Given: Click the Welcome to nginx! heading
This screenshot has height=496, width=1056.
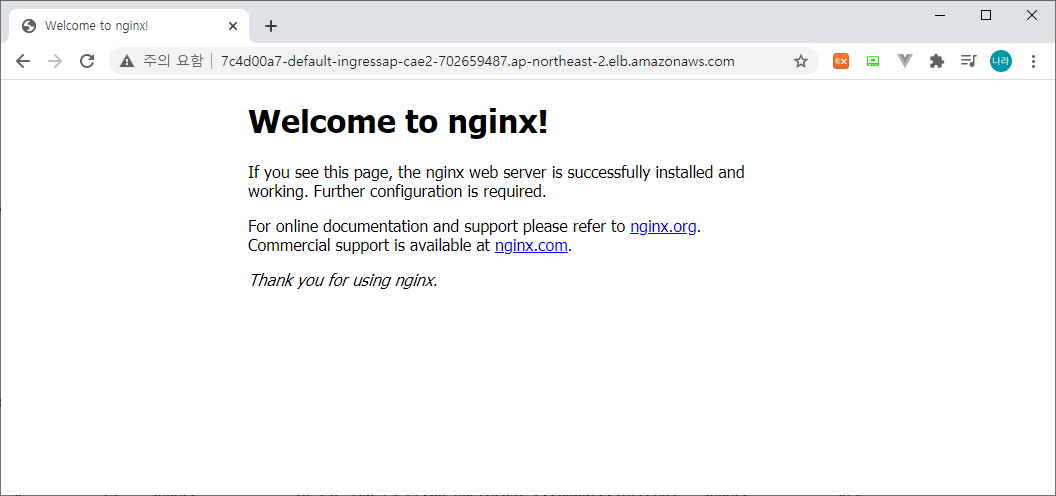Looking at the screenshot, I should tap(398, 122).
